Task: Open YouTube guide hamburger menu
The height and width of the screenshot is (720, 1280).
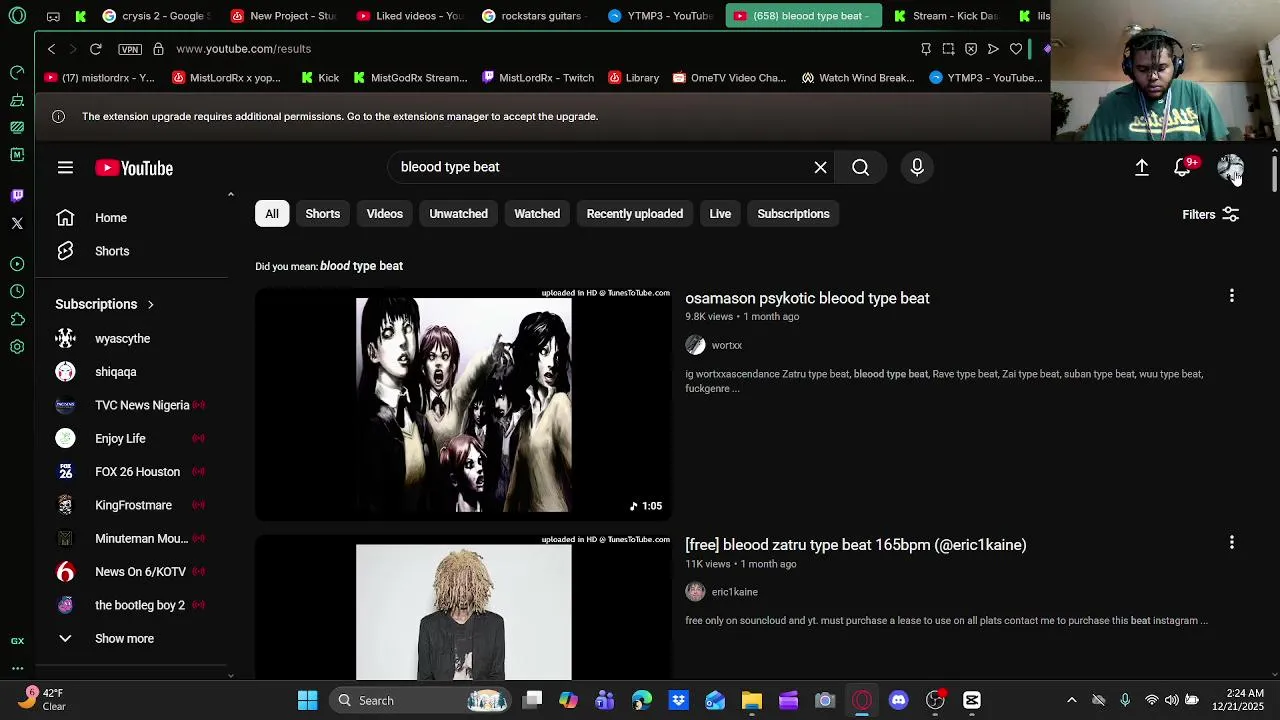Action: tap(65, 168)
